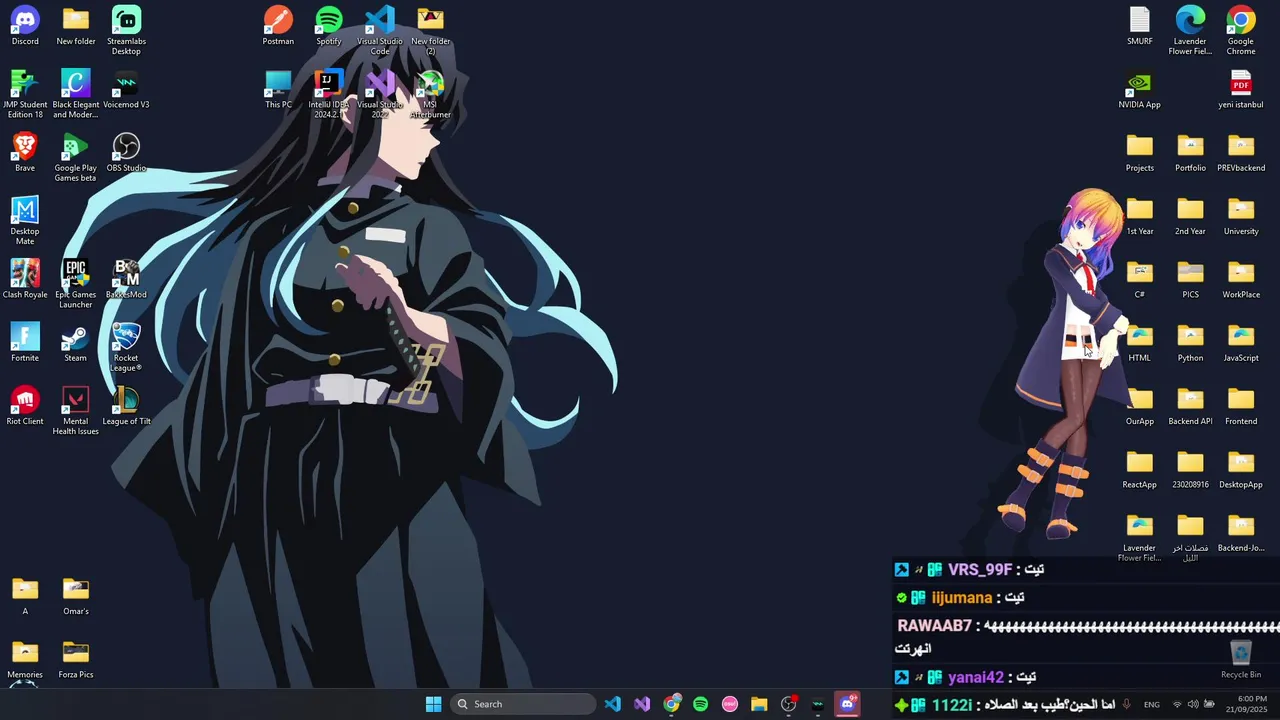Screen dimensions: 1280x720
Task: Select the DesktopApp folder
Action: click(1241, 469)
